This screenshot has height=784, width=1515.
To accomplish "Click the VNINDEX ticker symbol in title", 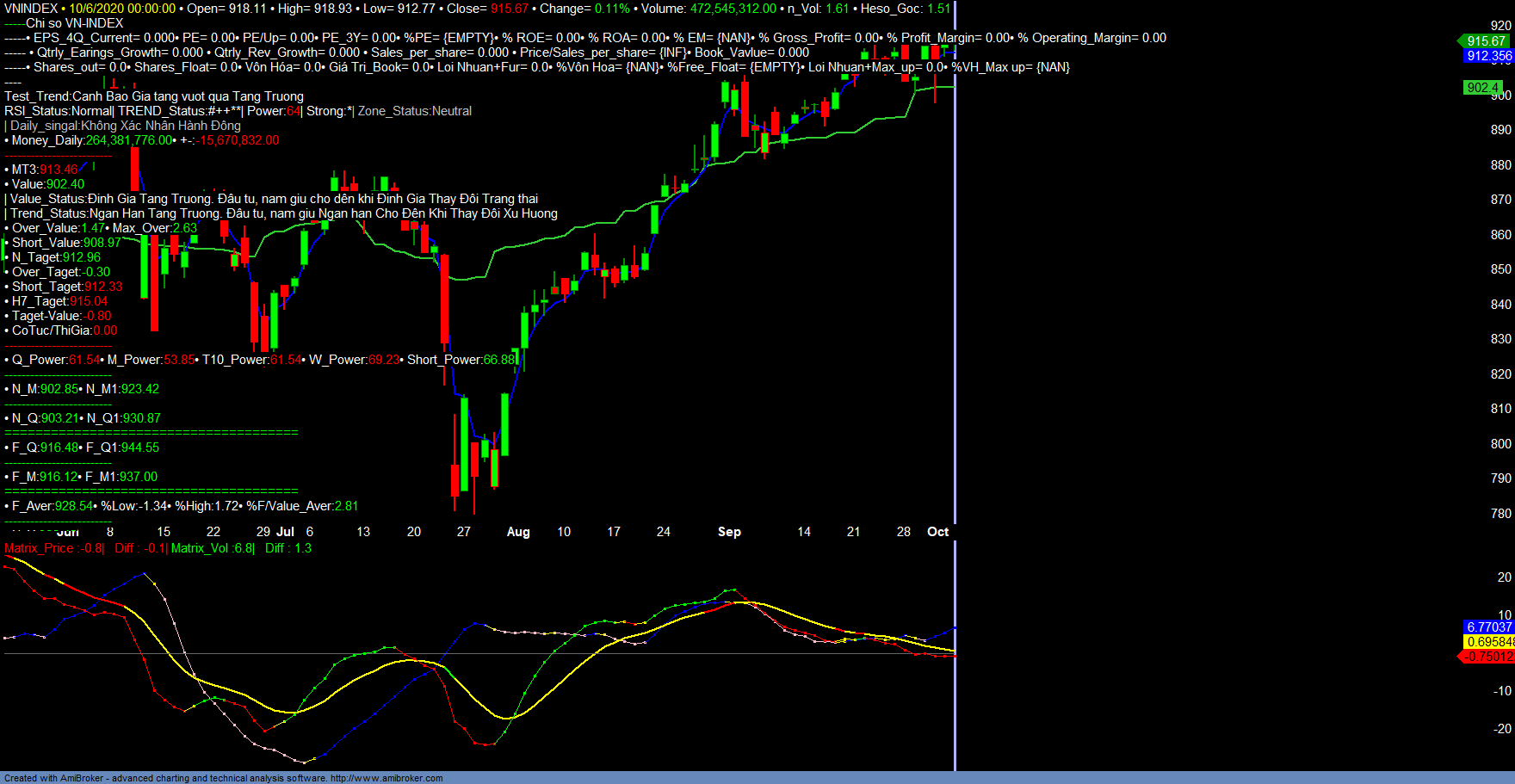I will click(31, 9).
